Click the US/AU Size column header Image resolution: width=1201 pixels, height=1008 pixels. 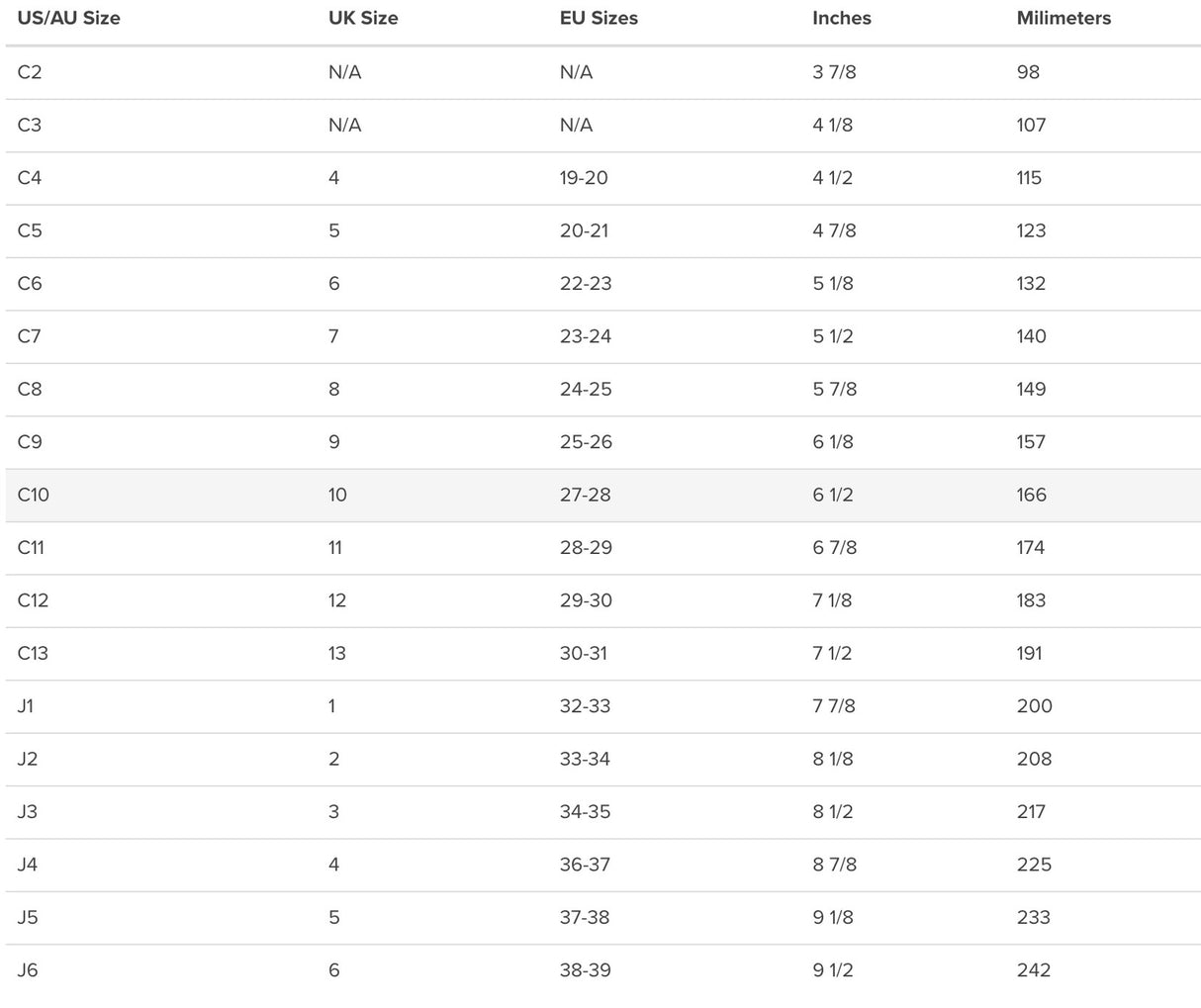(68, 18)
